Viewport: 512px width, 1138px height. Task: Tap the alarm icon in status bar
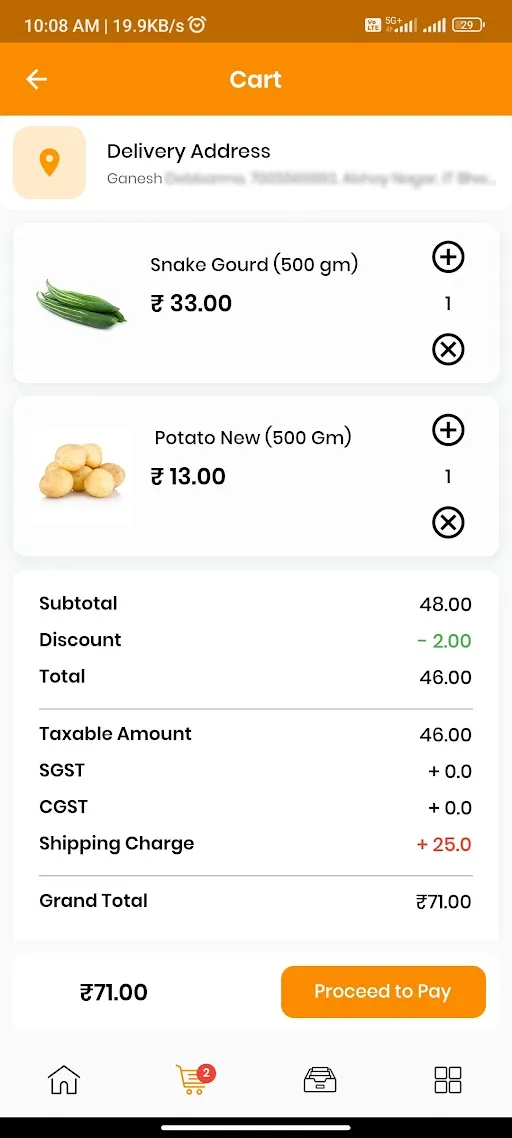197,25
